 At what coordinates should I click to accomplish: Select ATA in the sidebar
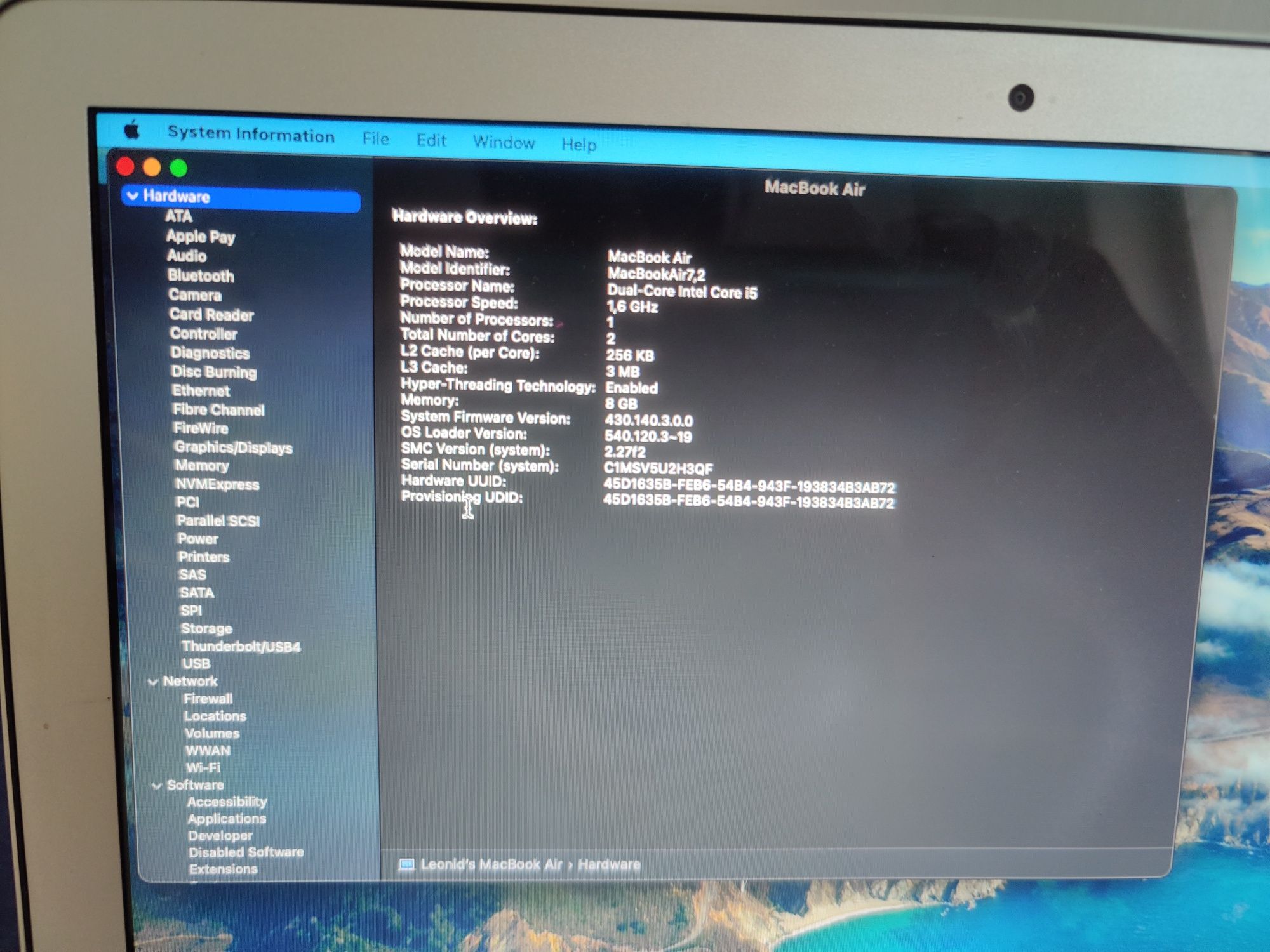[x=178, y=216]
